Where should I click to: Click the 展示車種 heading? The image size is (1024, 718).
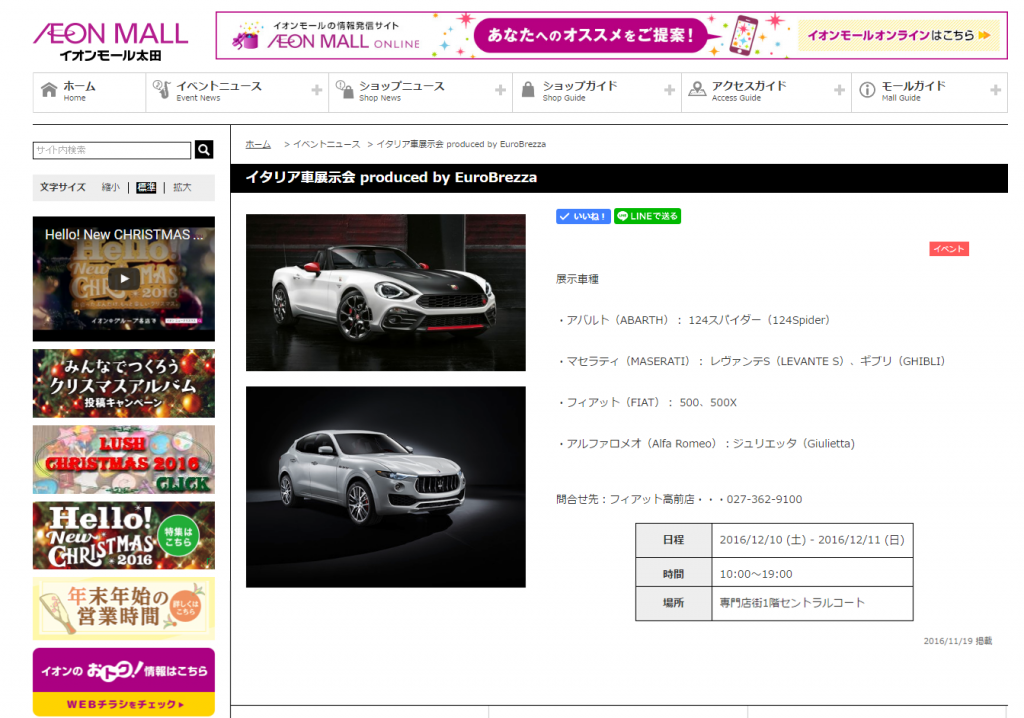point(577,279)
